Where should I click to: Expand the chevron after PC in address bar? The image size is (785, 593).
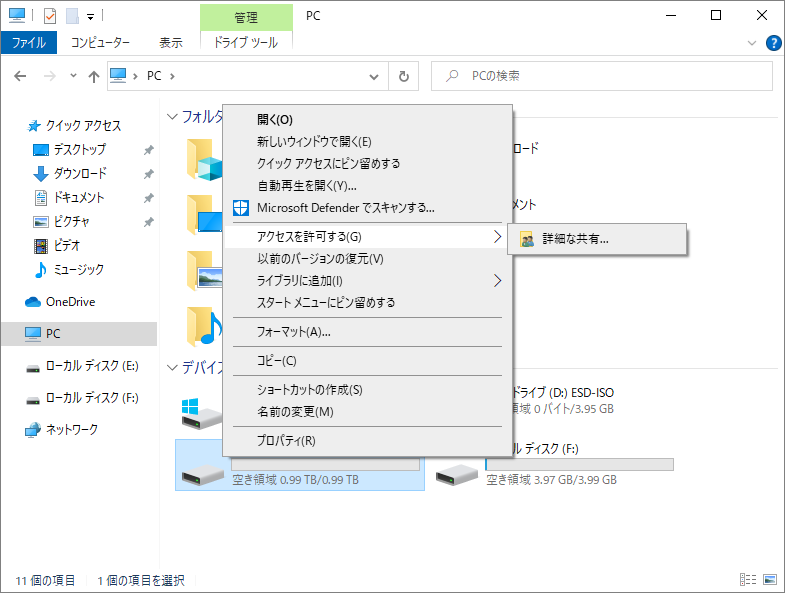[x=172, y=76]
